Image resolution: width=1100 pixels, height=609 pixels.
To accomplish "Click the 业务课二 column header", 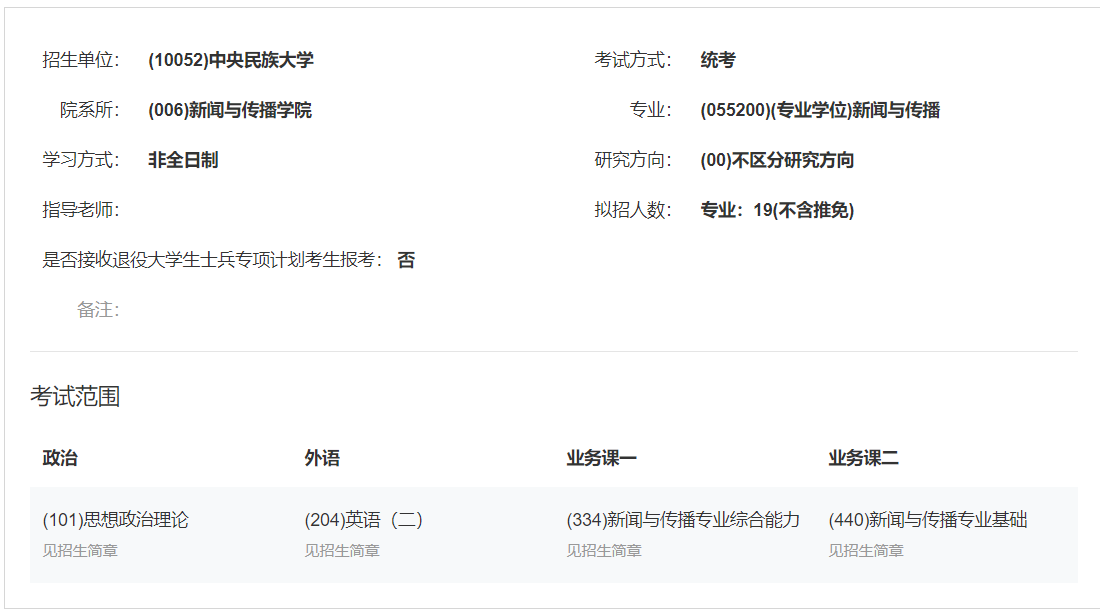I will (x=863, y=458).
